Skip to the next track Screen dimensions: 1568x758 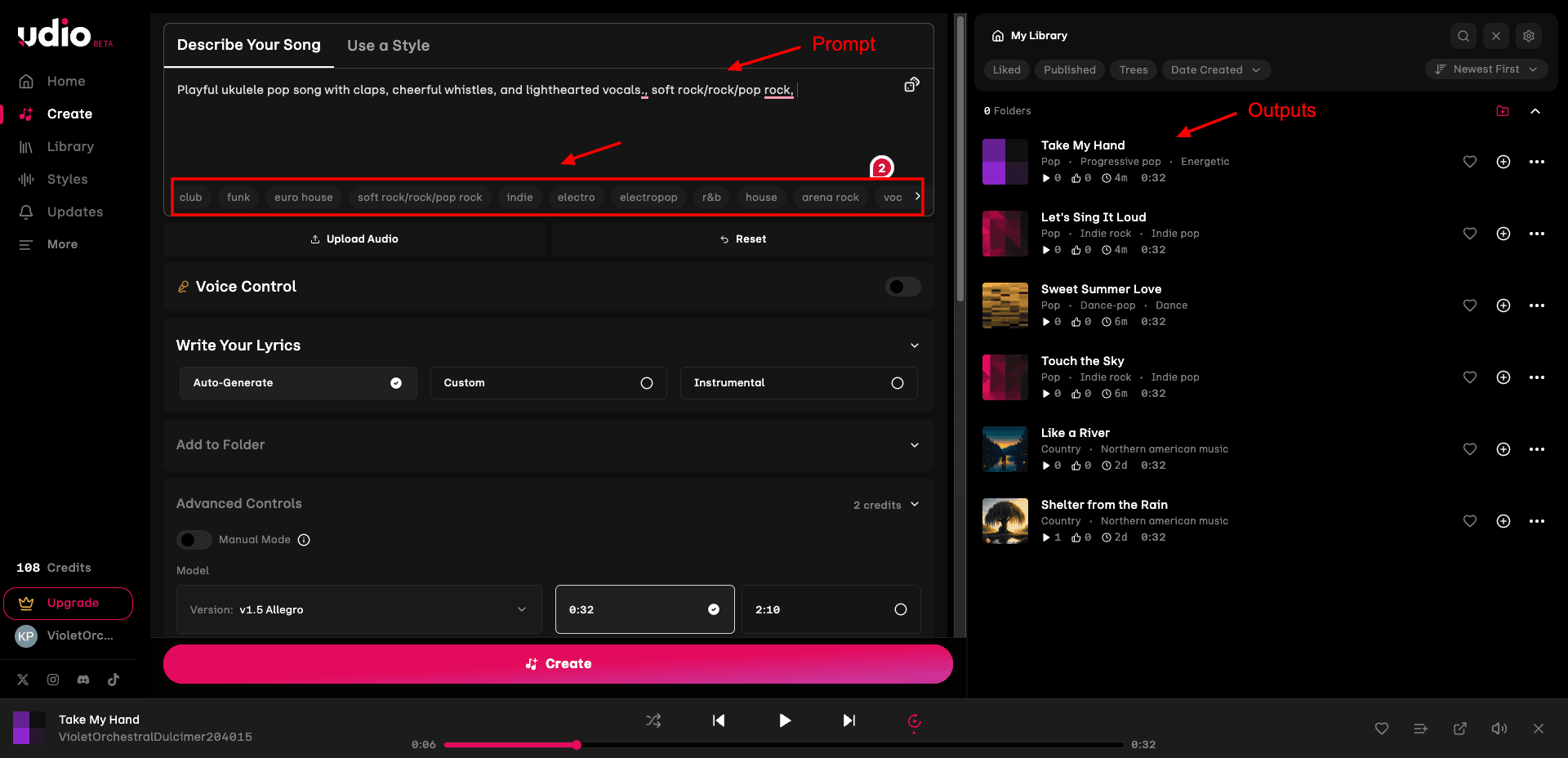point(849,720)
